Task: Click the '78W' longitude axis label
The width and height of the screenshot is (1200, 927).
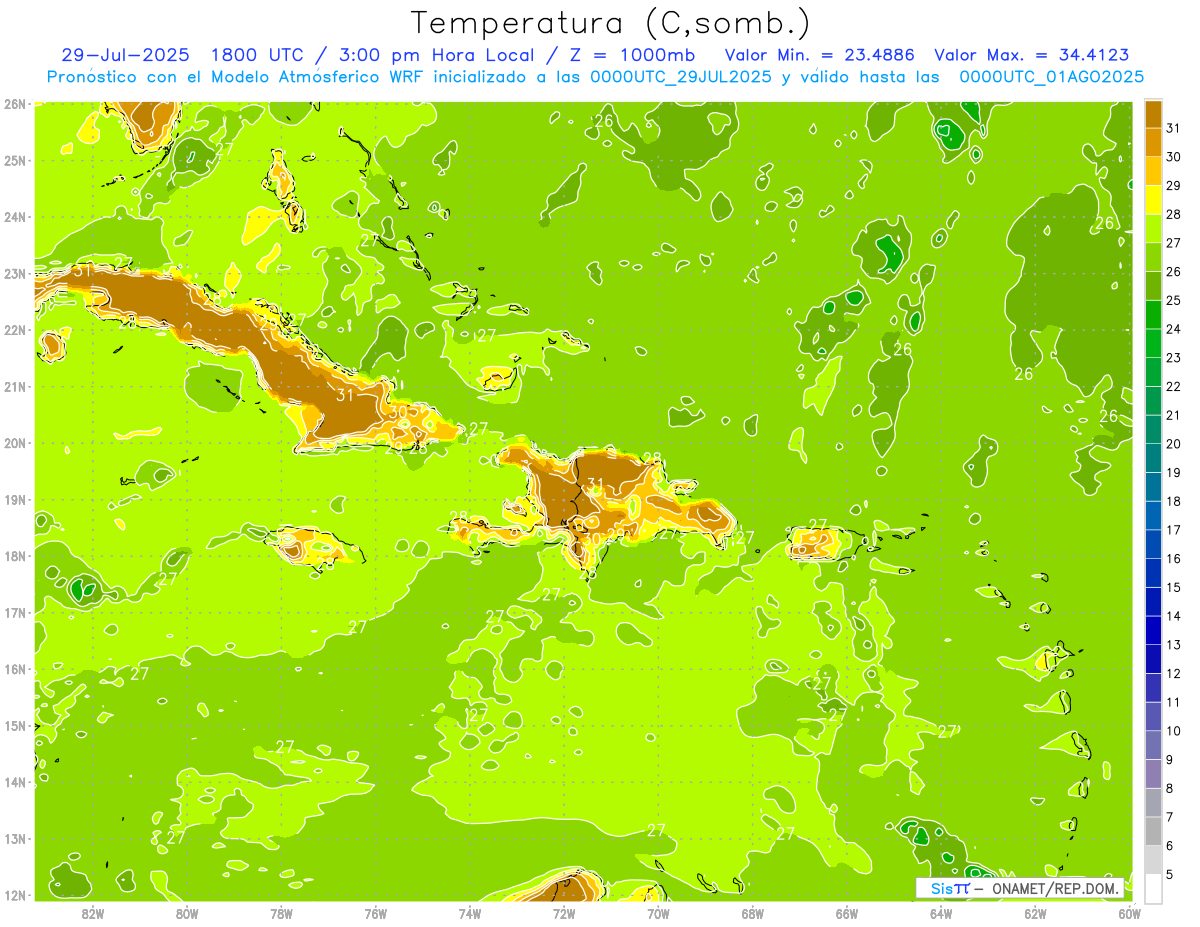Action: pyautogui.click(x=281, y=912)
